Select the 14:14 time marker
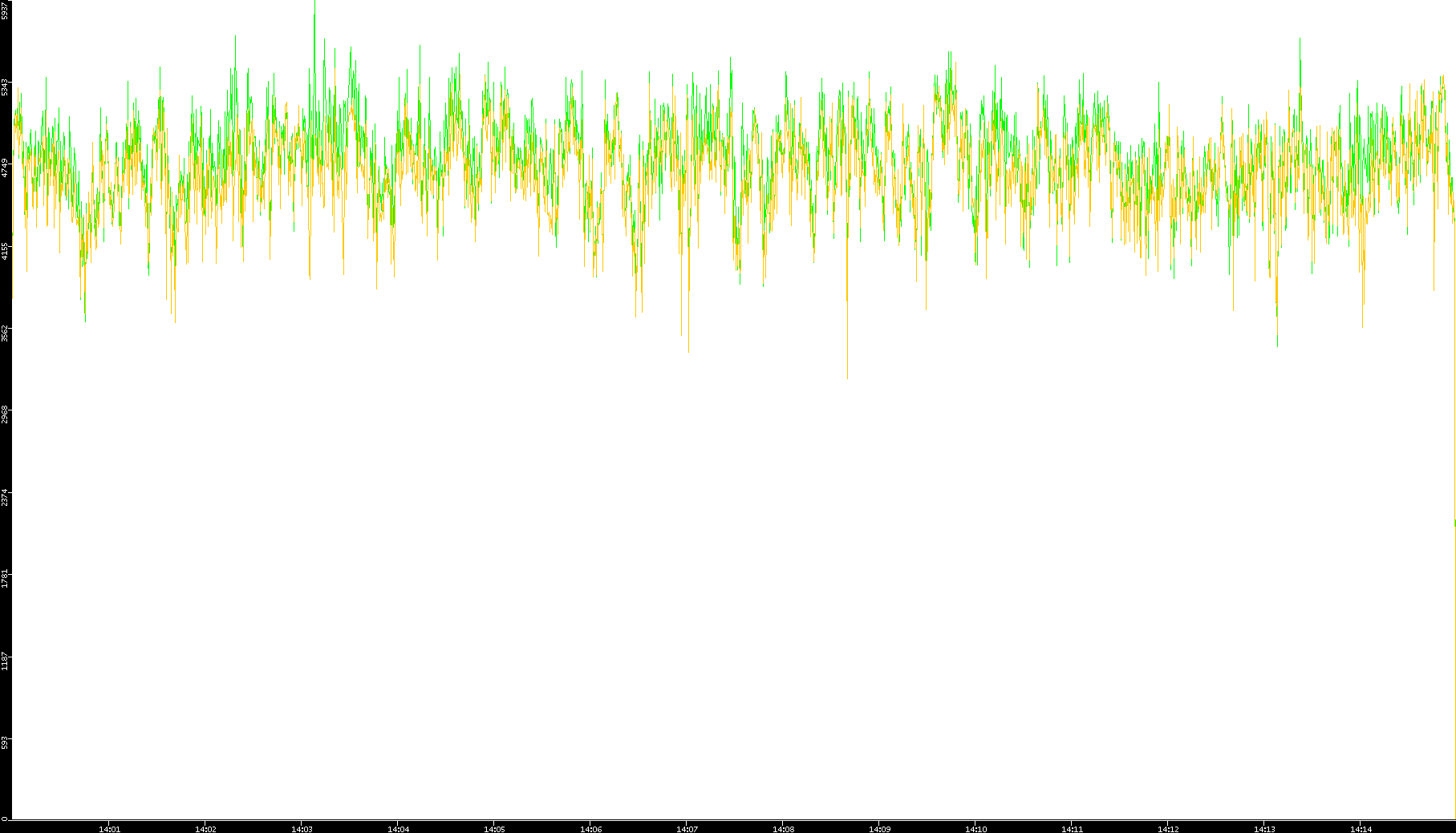The image size is (1456, 833). click(1361, 828)
